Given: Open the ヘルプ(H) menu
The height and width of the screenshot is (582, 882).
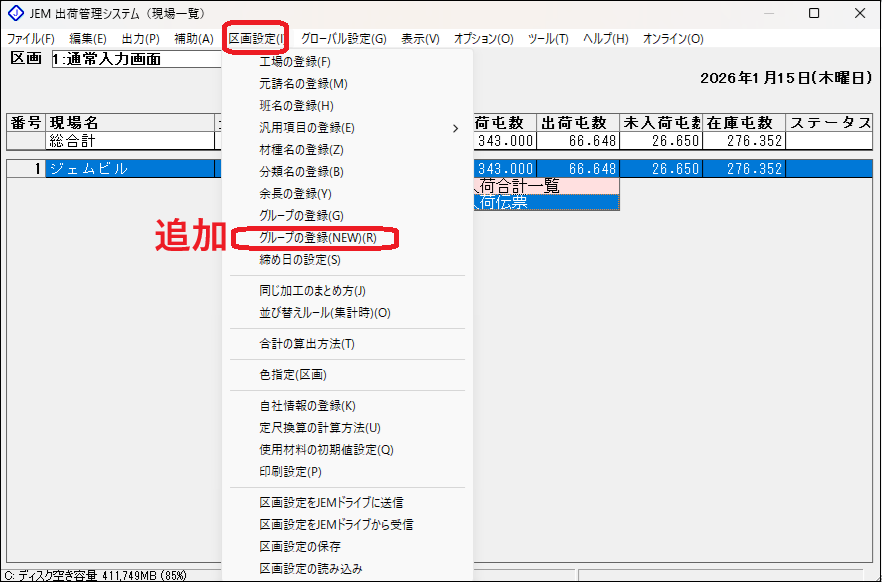Looking at the screenshot, I should (605, 39).
